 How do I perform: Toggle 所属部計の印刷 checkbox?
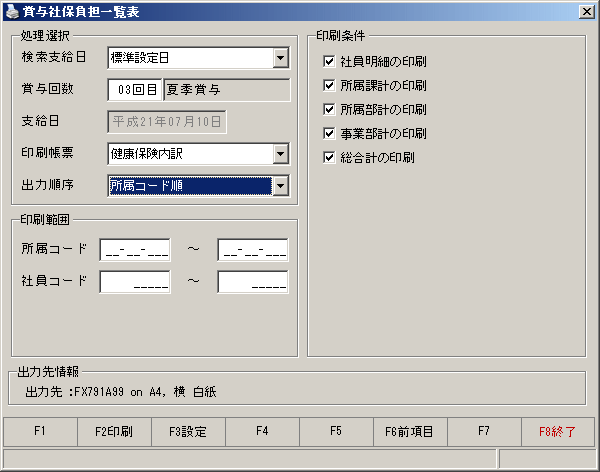329,109
